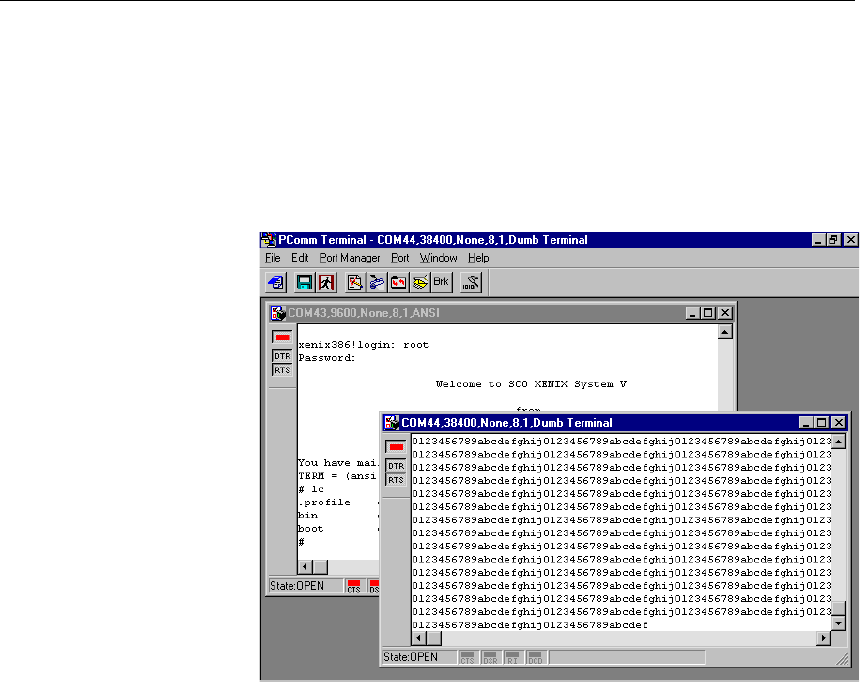Viewport: 860px width, 682px height.
Task: Click State:OPEN status in COM44 window
Action: [x=418, y=657]
